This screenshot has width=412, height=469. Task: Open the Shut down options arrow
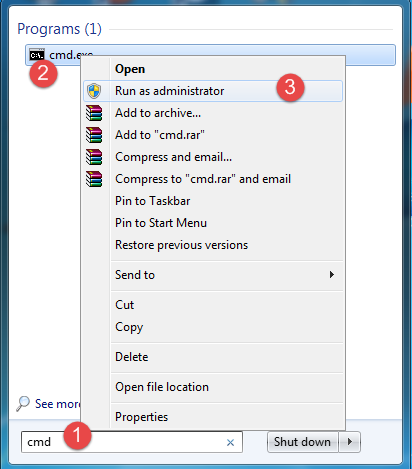tap(350, 442)
